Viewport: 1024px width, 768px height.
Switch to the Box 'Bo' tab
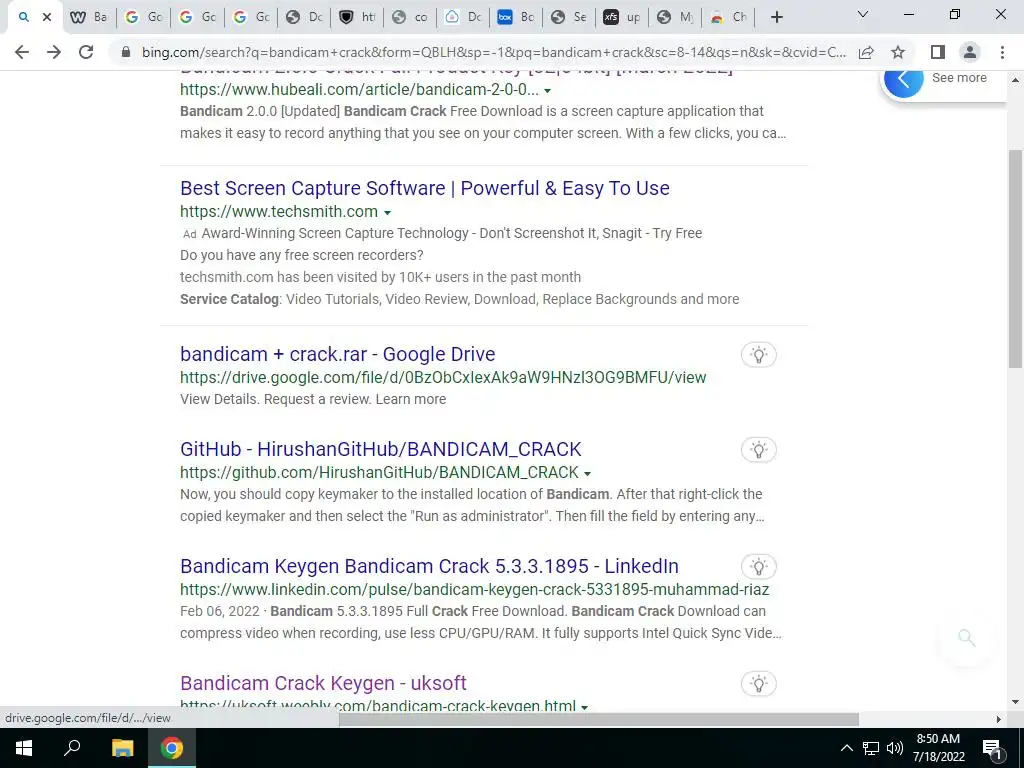point(516,18)
